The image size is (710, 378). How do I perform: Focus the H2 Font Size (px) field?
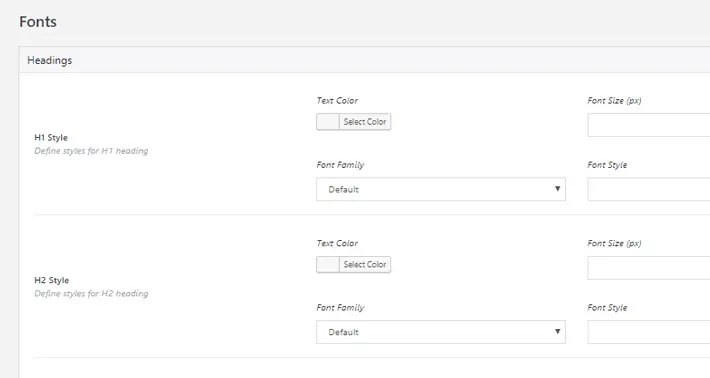649,268
